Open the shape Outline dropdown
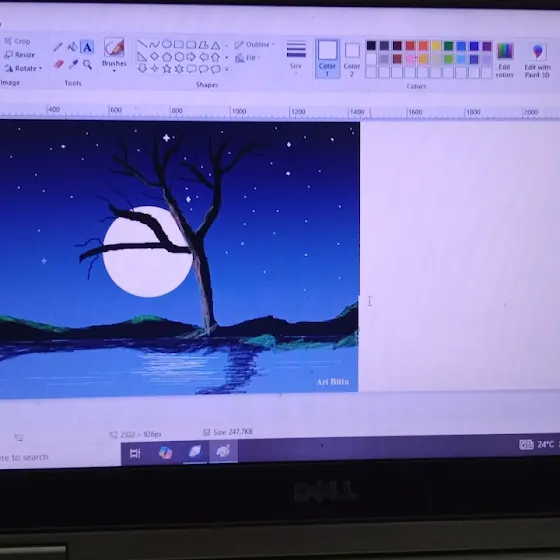Screen dimensions: 560x560 click(x=255, y=45)
